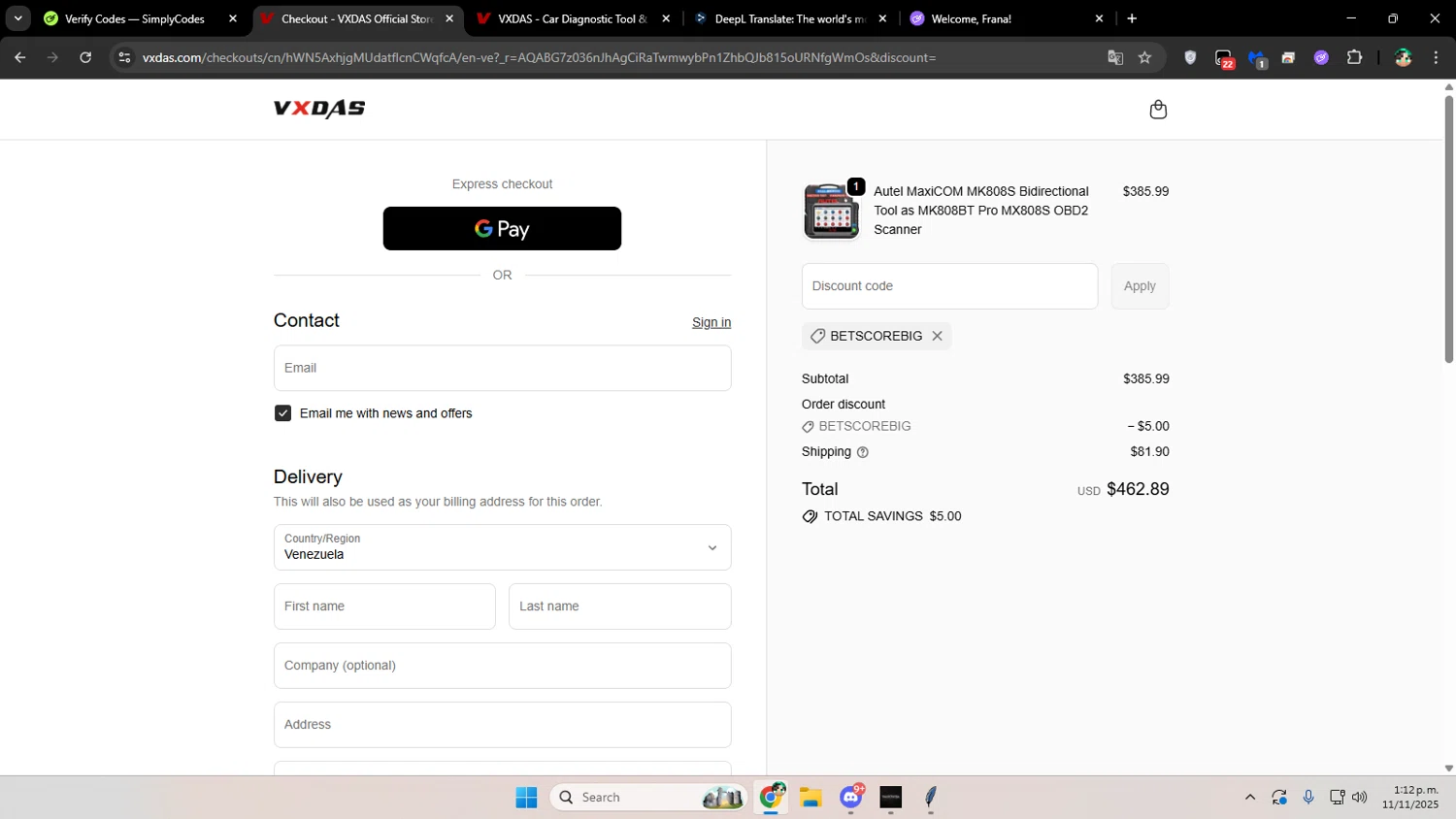The image size is (1456, 819).
Task: Bookmark this page with the star icon
Action: click(1144, 57)
